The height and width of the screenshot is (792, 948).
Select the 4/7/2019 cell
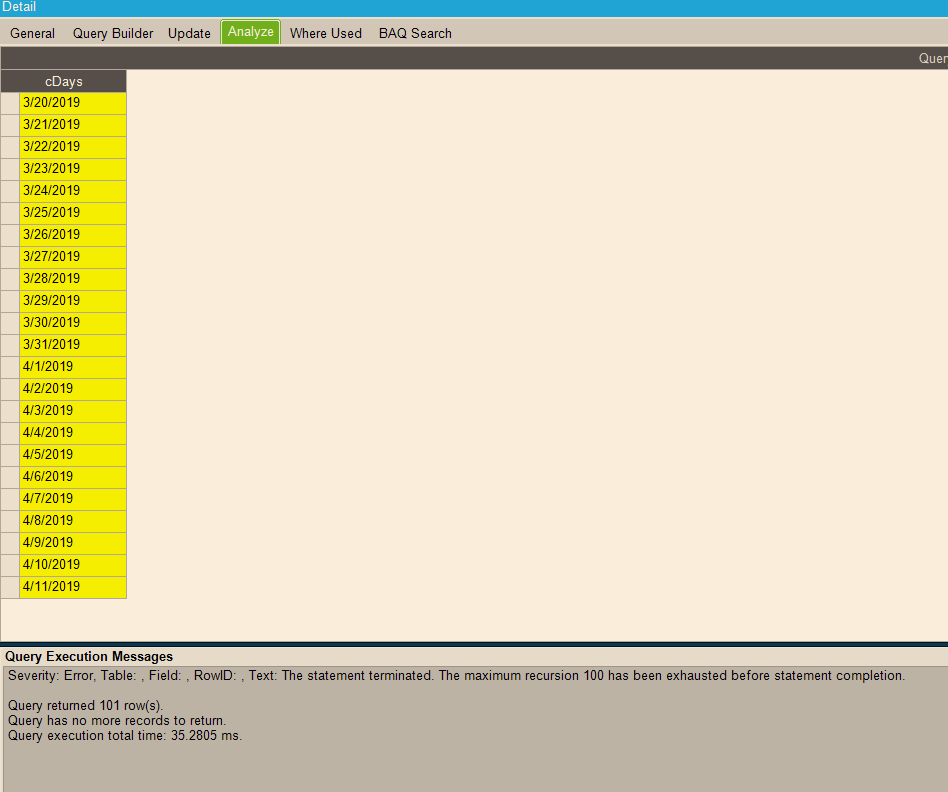(73, 499)
